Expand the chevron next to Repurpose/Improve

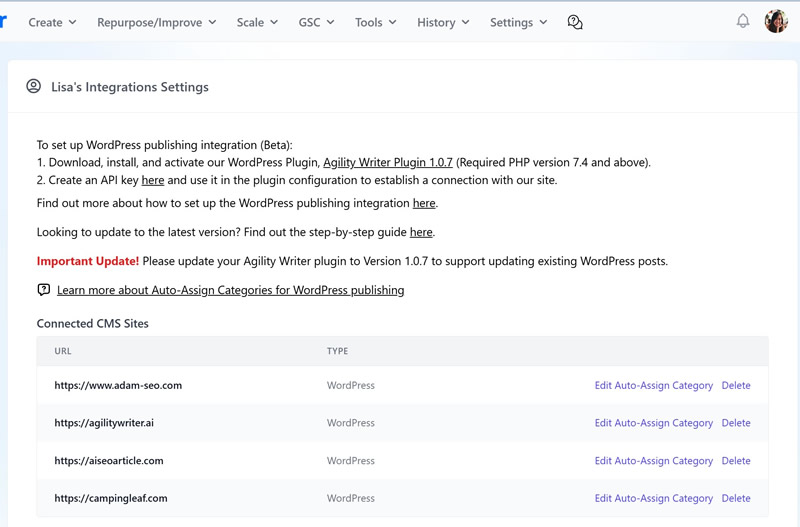212,22
